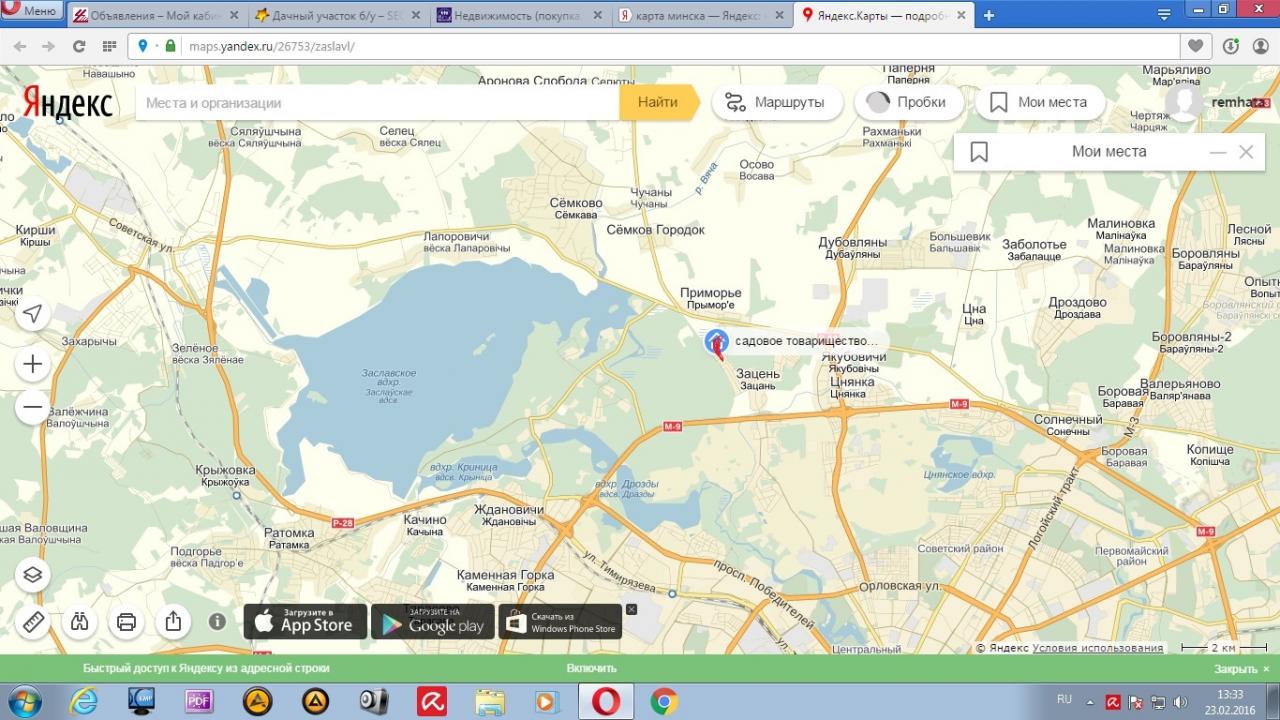
Task: Open the map layers switcher
Action: tap(33, 574)
